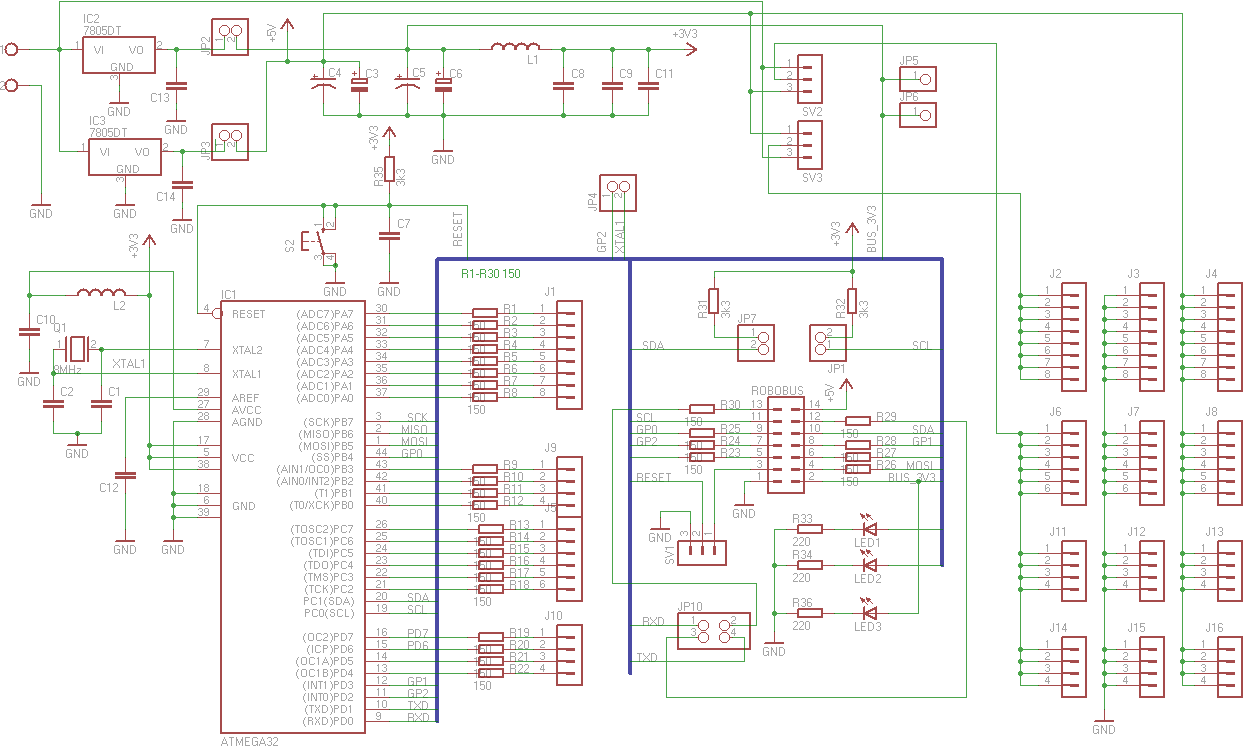Select capacitor C14 symbol
Image resolution: width=1244 pixels, height=750 pixels.
[182, 185]
